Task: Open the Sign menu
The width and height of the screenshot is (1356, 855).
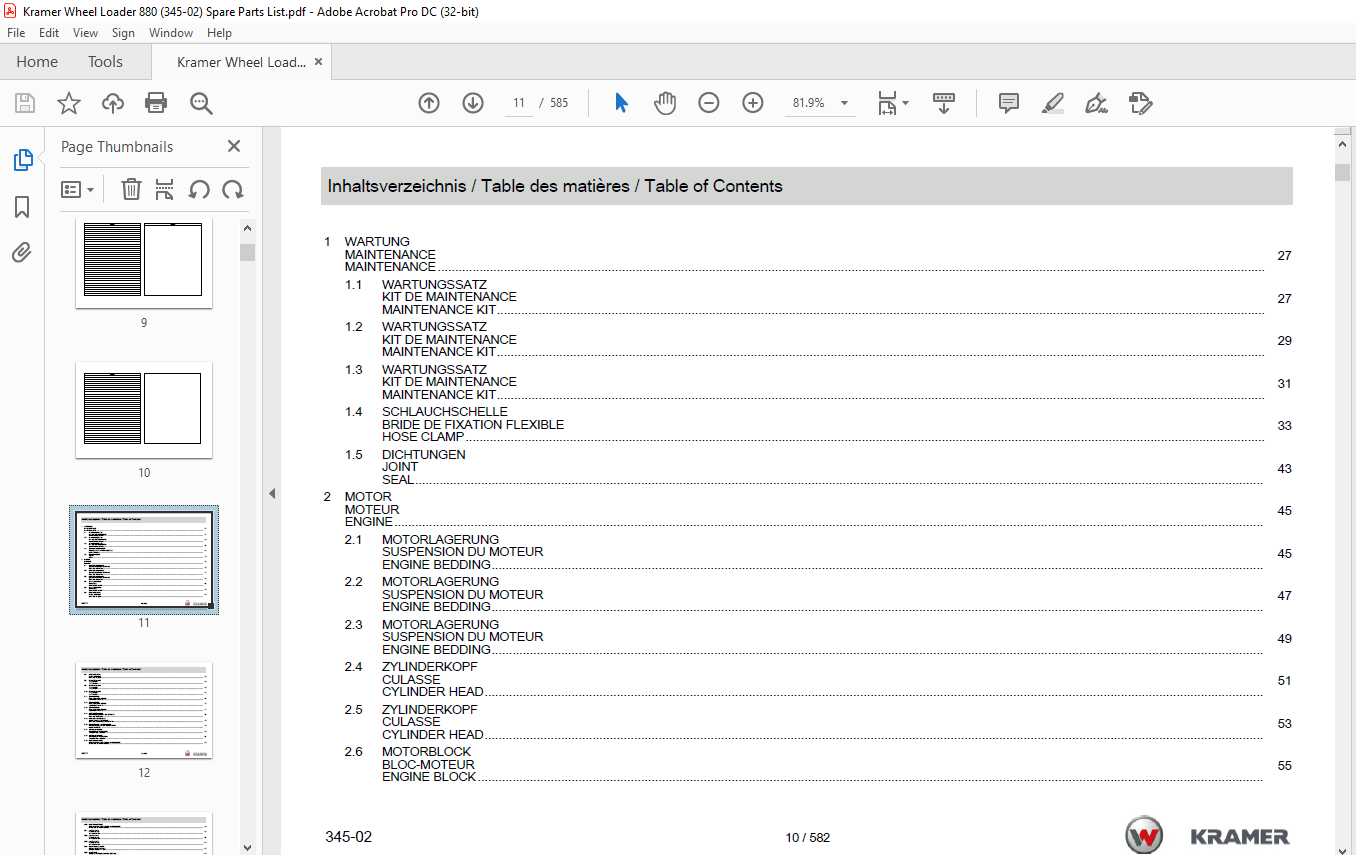Action: pyautogui.click(x=123, y=33)
